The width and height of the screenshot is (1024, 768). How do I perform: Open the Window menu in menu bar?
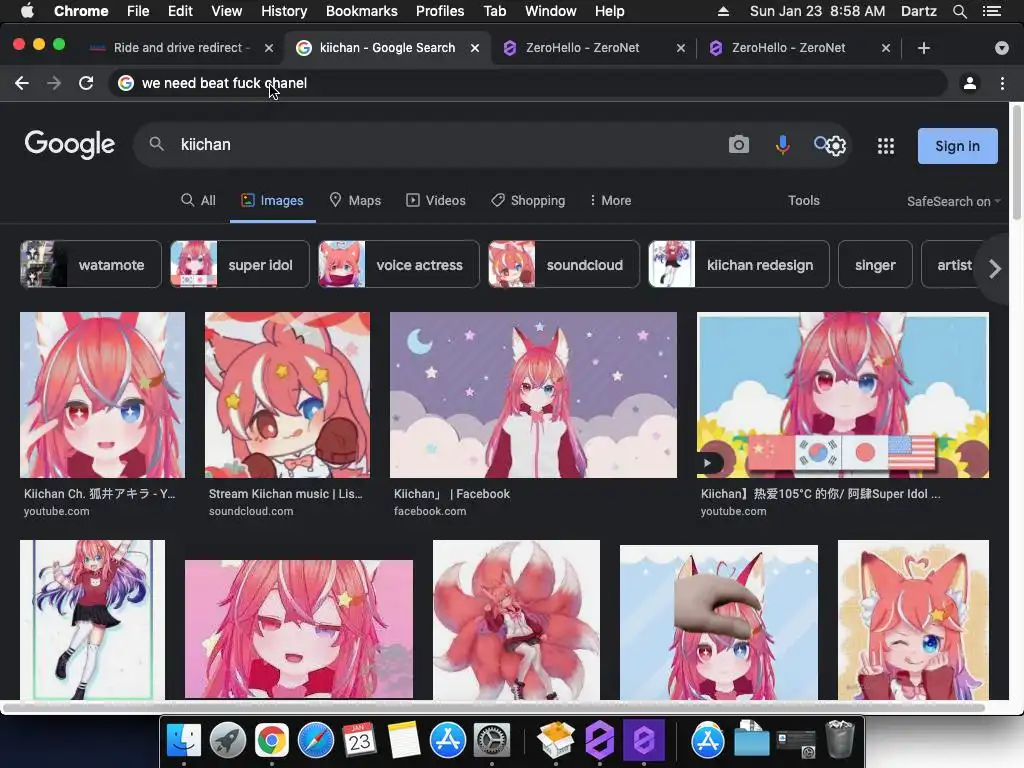[550, 11]
